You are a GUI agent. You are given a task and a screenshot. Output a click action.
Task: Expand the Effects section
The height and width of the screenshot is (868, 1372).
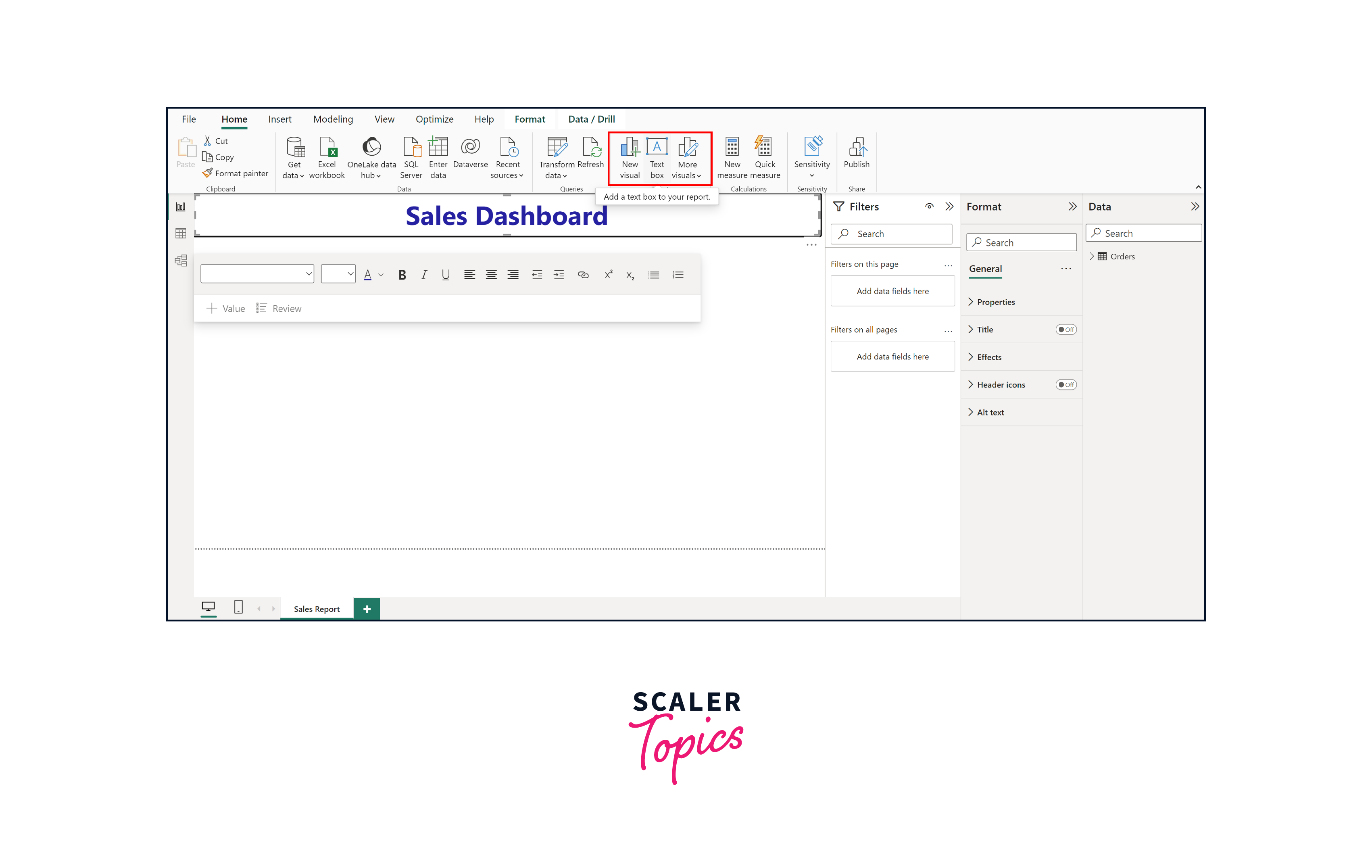(988, 357)
